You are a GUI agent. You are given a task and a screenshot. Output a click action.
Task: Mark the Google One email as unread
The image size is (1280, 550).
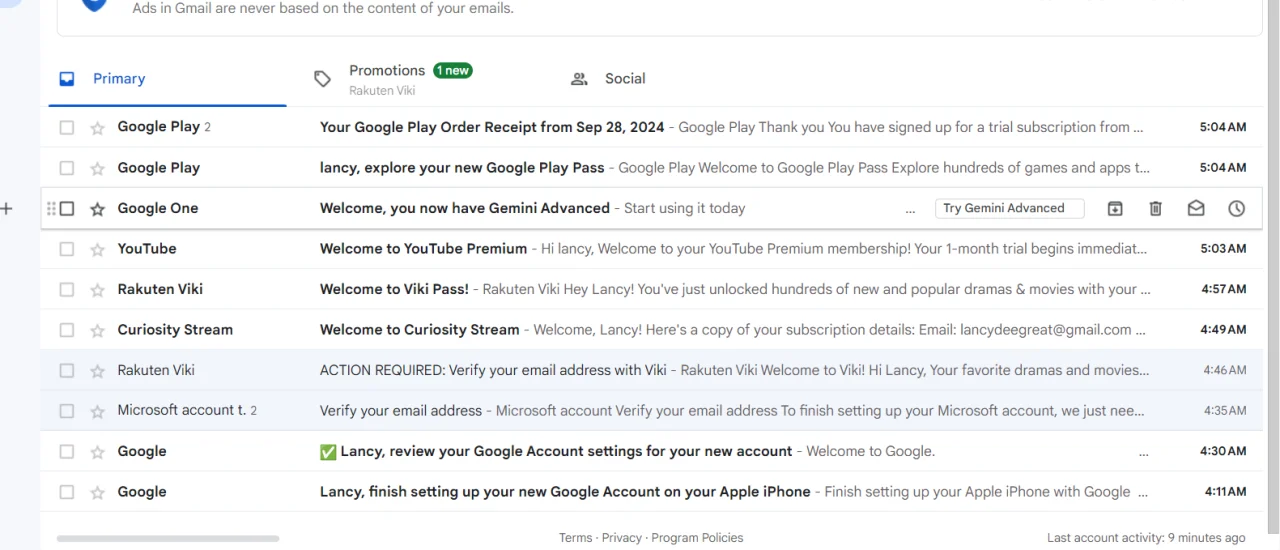(1196, 209)
